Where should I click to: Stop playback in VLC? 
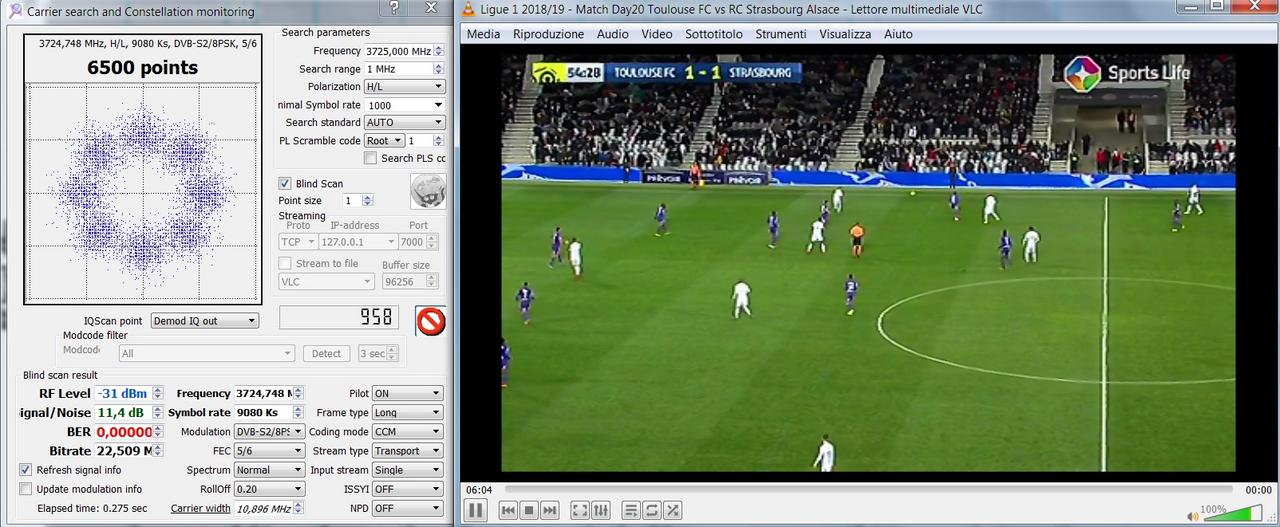pyautogui.click(x=529, y=510)
